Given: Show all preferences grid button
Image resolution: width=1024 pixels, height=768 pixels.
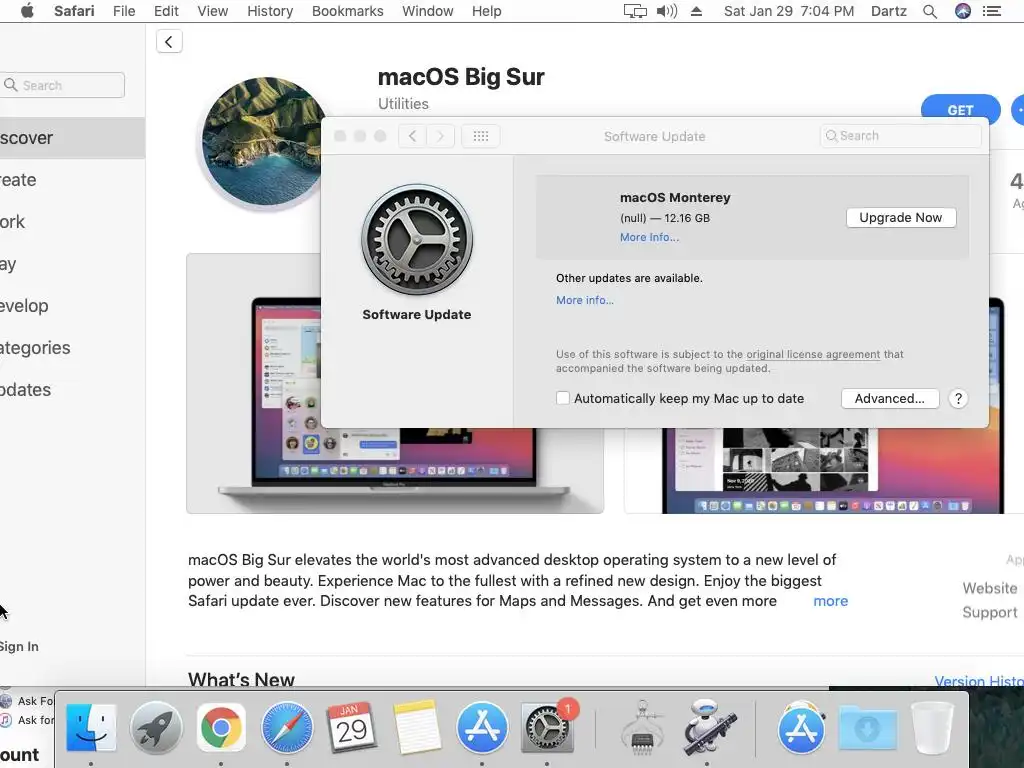Looking at the screenshot, I should [x=481, y=136].
